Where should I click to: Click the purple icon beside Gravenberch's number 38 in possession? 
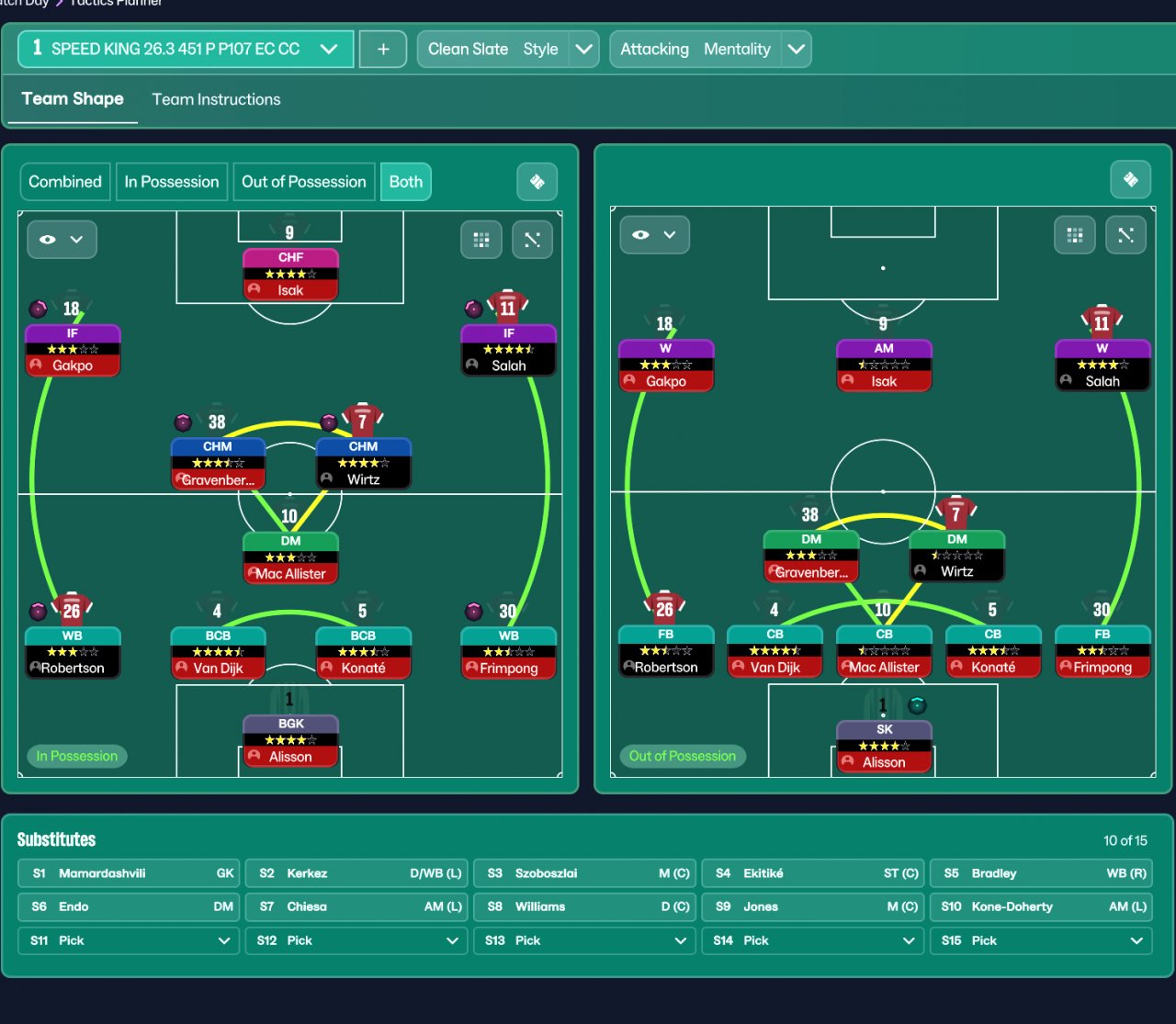pos(183,422)
